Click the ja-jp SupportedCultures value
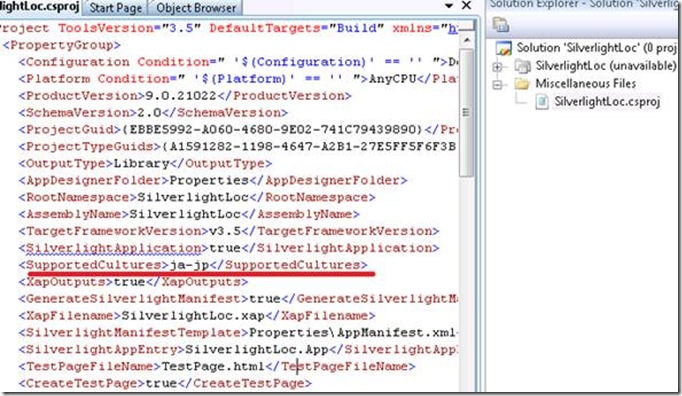This screenshot has width=682, height=396. (x=189, y=265)
